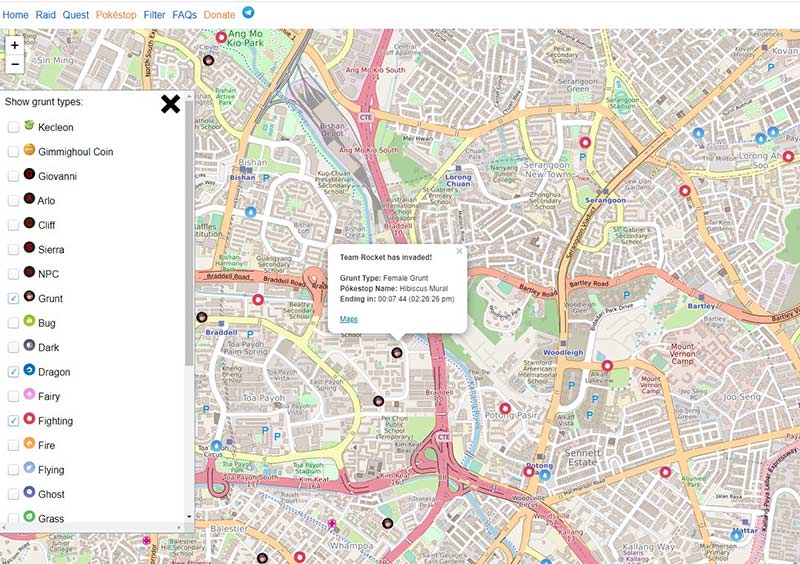800x564 pixels.
Task: Close the grunt types filter panel
Action: [x=170, y=104]
